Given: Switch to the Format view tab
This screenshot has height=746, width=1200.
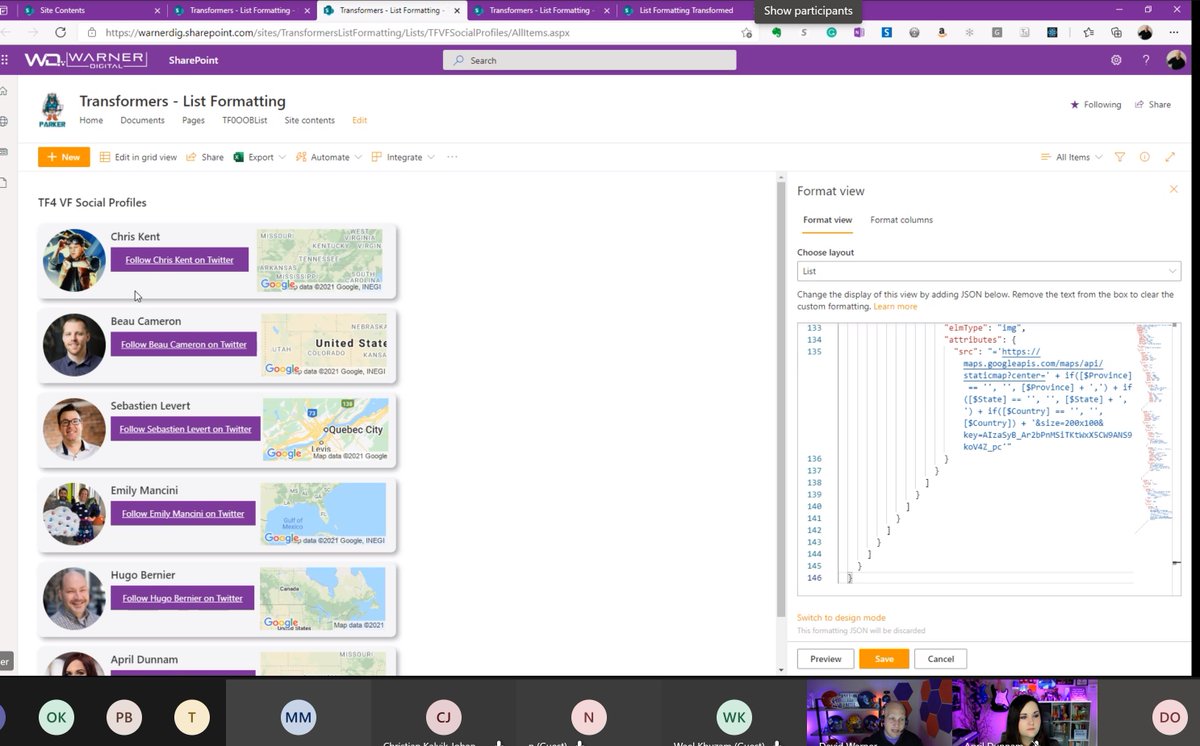Looking at the screenshot, I should click(828, 220).
